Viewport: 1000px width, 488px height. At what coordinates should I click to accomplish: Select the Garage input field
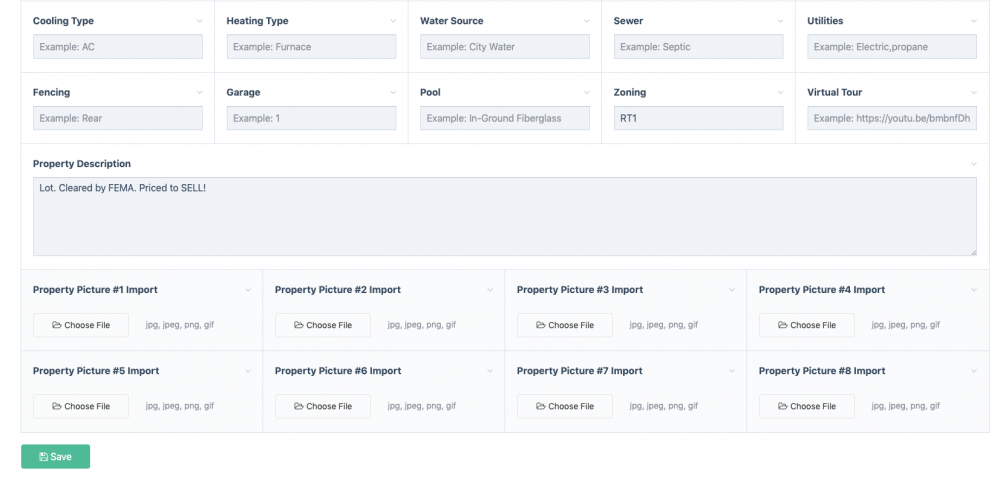pyautogui.click(x=311, y=118)
